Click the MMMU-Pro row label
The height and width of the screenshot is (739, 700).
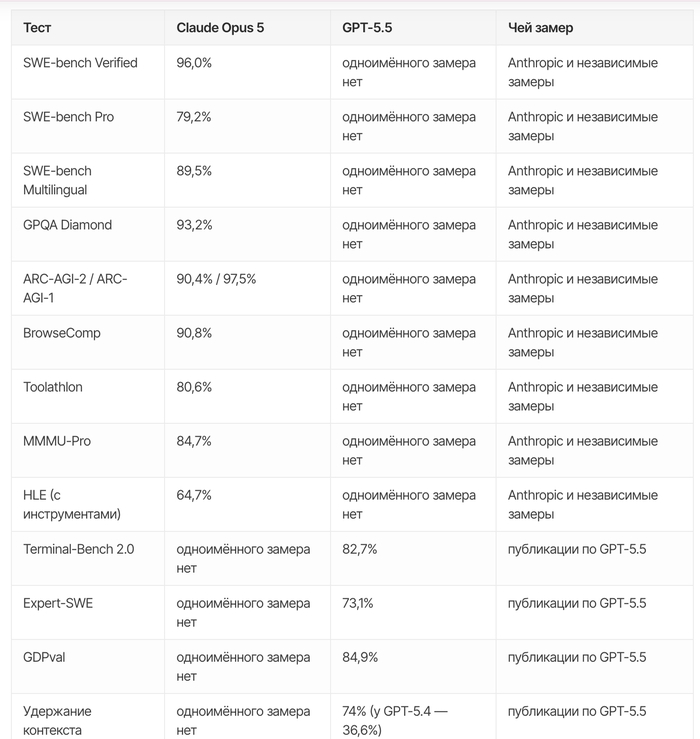pyautogui.click(x=57, y=441)
